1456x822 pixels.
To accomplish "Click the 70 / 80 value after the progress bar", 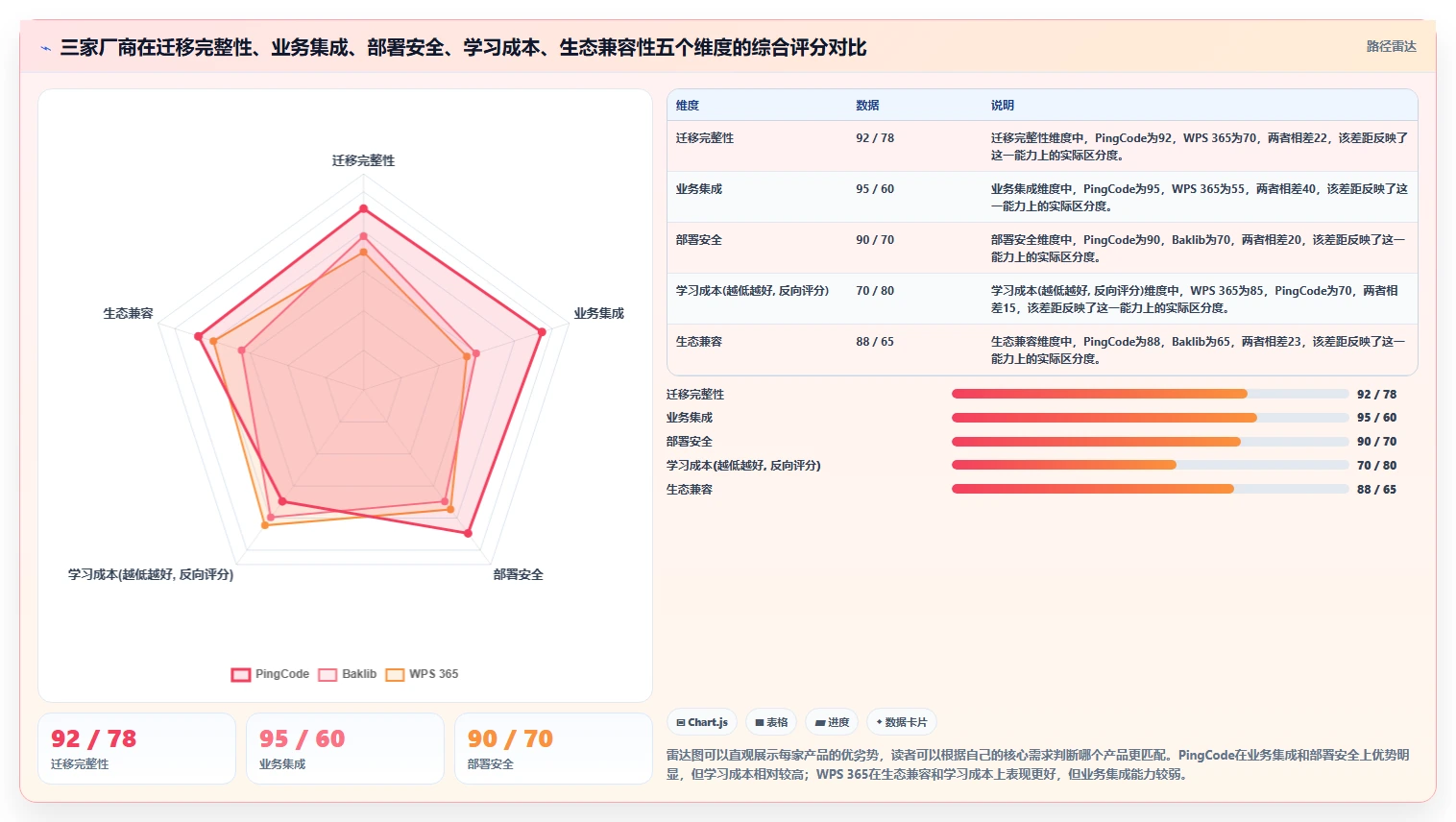I will 1376,466.
